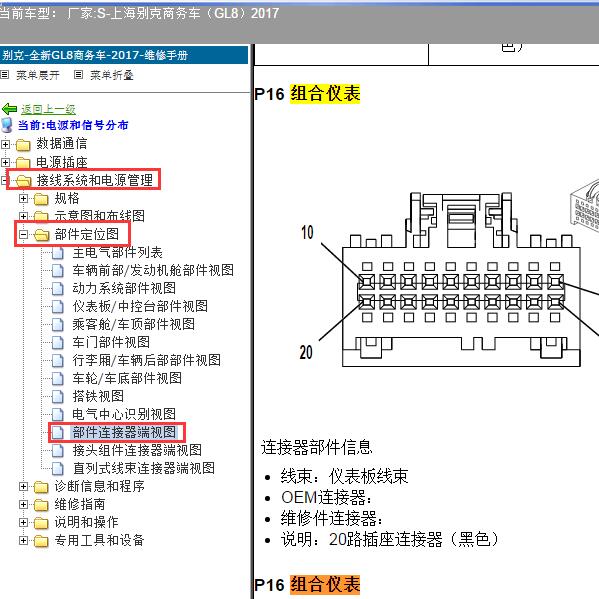The image size is (599, 599).
Task: Expand the 数据通信 folder node
Action: (5, 144)
